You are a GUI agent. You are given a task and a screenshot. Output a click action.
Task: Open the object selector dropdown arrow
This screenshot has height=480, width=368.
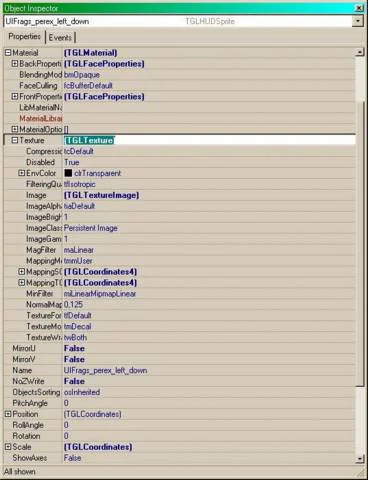click(358, 21)
